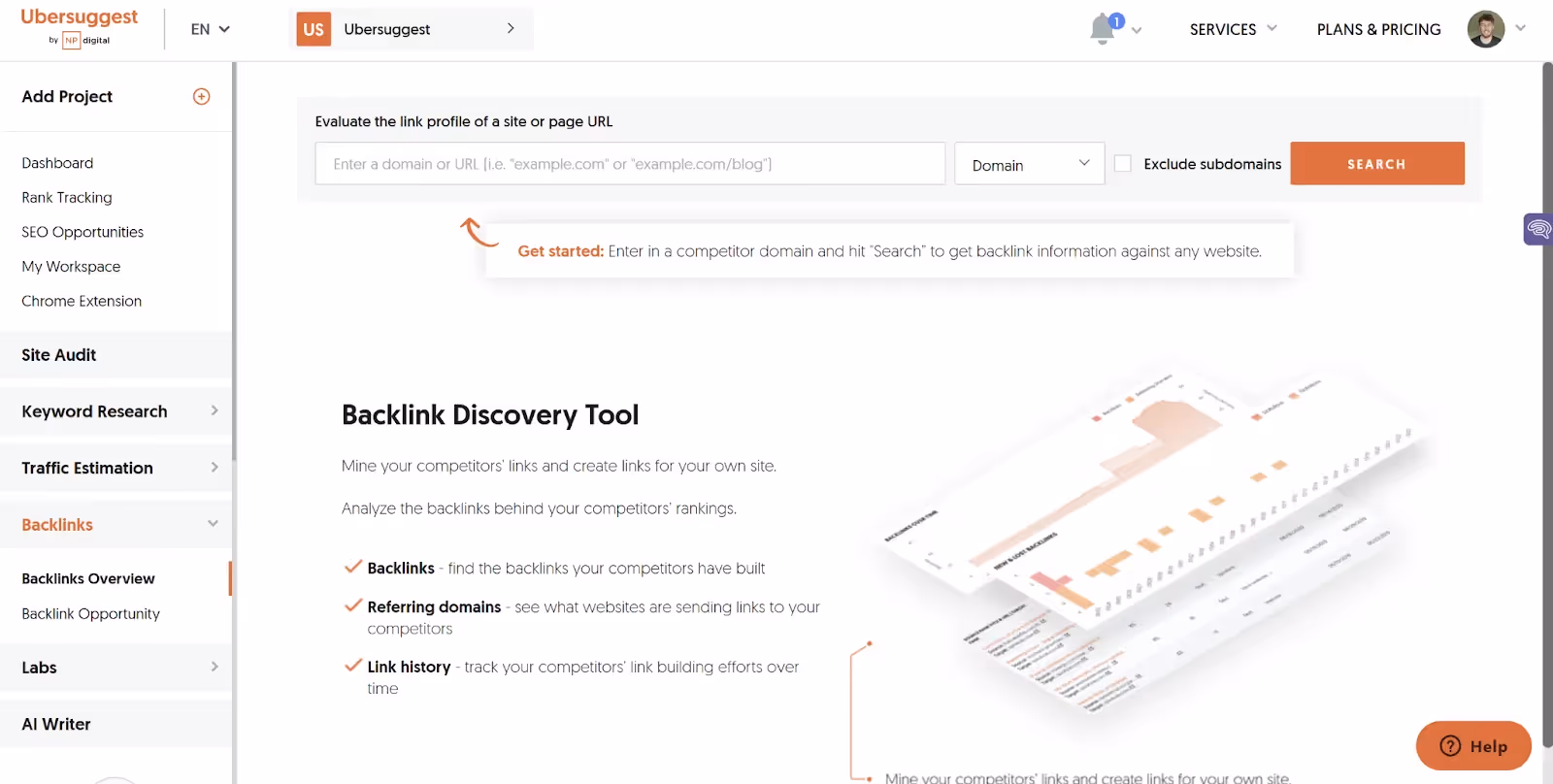Screen dimensions: 1553x784
Task: Click the Get started hint text
Action: tap(889, 251)
